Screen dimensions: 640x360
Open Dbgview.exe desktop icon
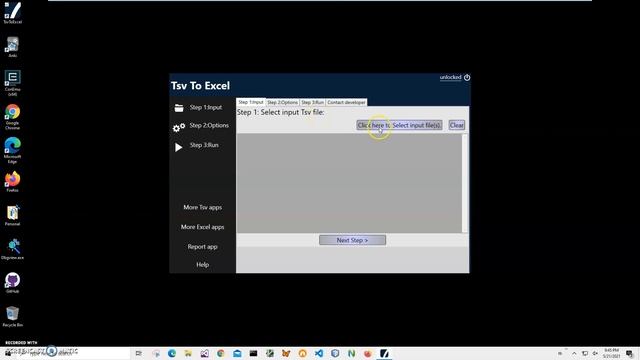(13, 249)
